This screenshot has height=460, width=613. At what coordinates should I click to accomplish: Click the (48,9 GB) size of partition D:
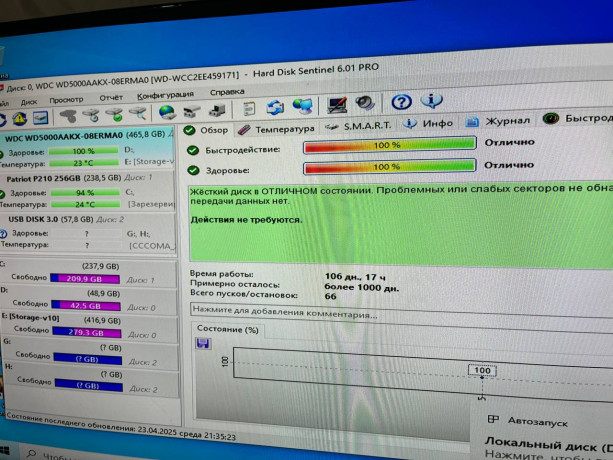click(103, 294)
